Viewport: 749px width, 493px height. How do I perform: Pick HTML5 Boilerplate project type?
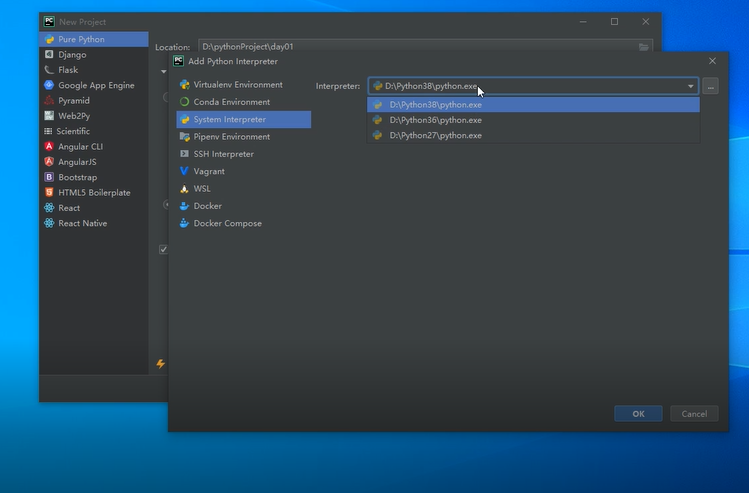(94, 192)
